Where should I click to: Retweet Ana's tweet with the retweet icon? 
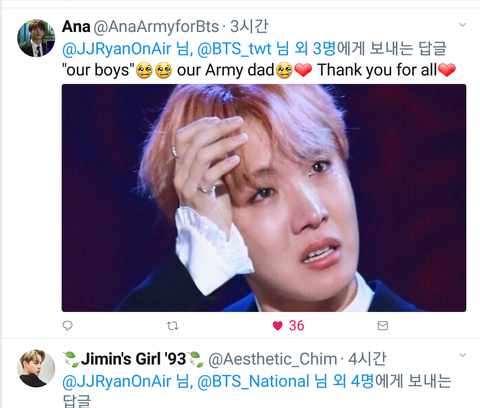[x=173, y=325]
